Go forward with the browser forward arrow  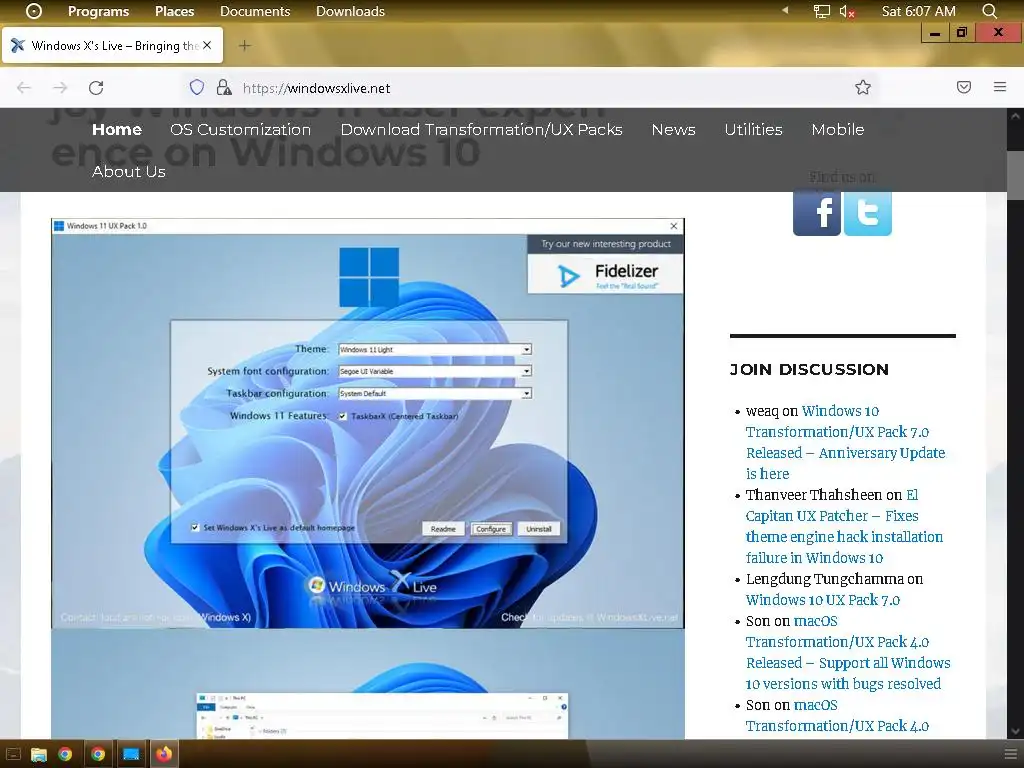pos(60,88)
